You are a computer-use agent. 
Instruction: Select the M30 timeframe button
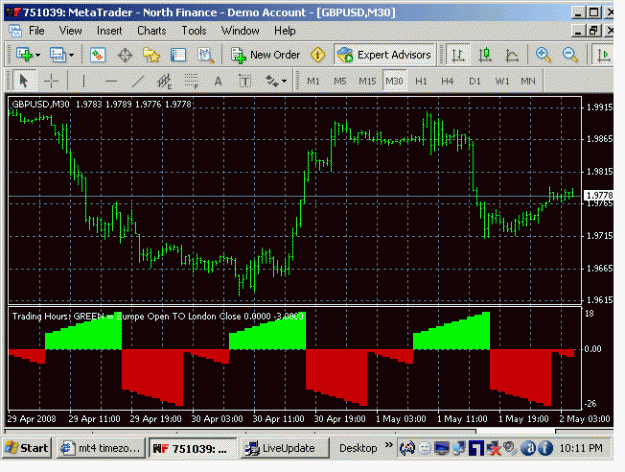click(394, 81)
